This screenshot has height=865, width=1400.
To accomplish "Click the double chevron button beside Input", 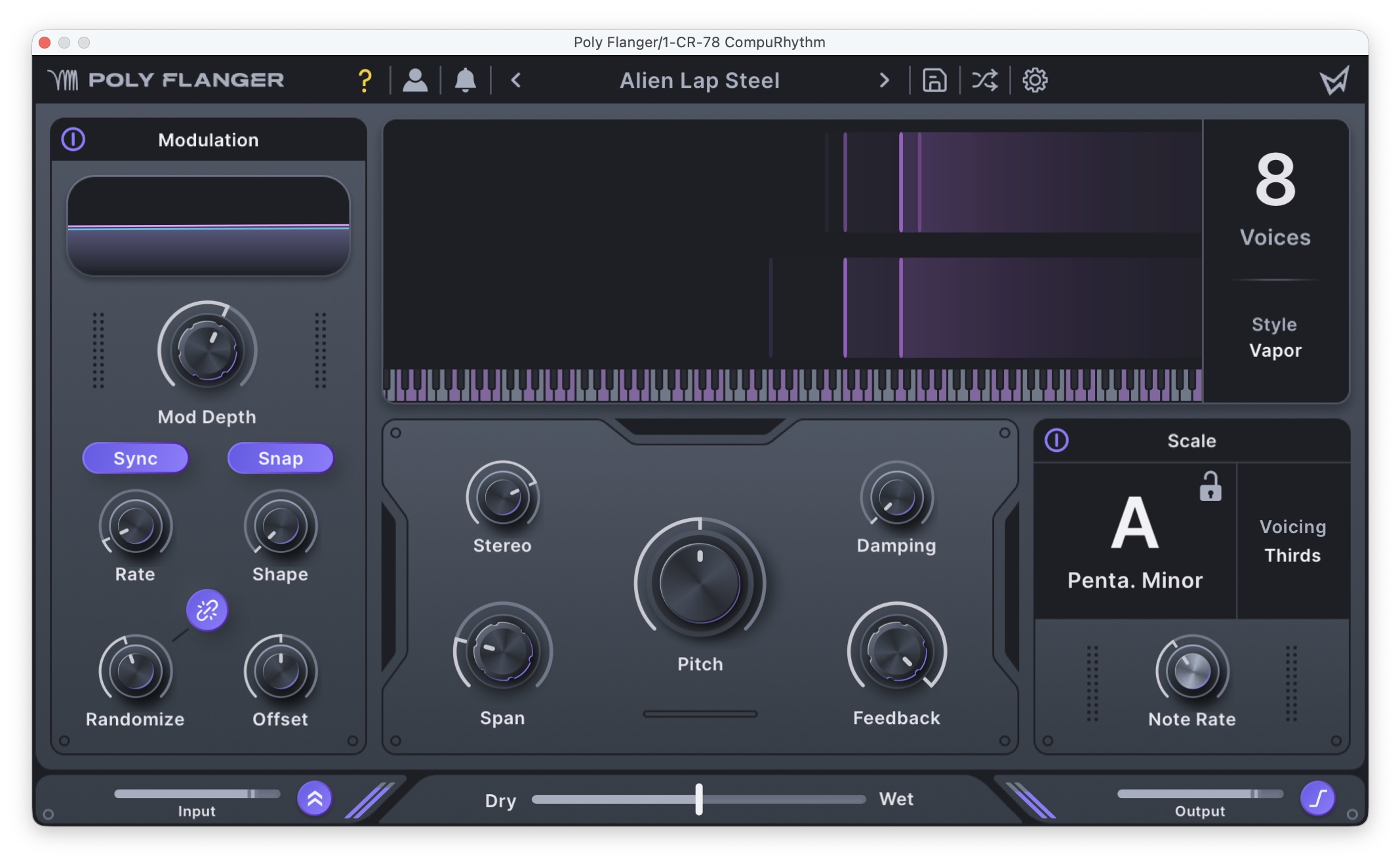I will [x=315, y=798].
